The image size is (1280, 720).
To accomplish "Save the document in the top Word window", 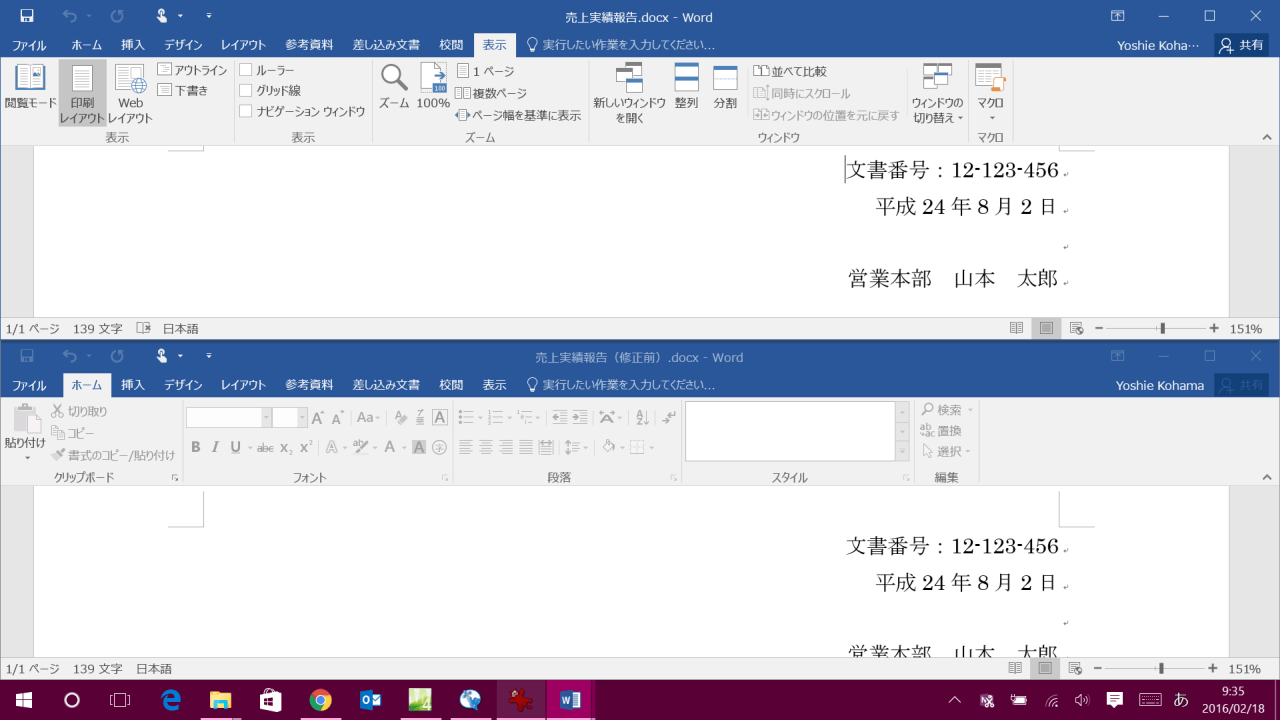I will (x=27, y=16).
